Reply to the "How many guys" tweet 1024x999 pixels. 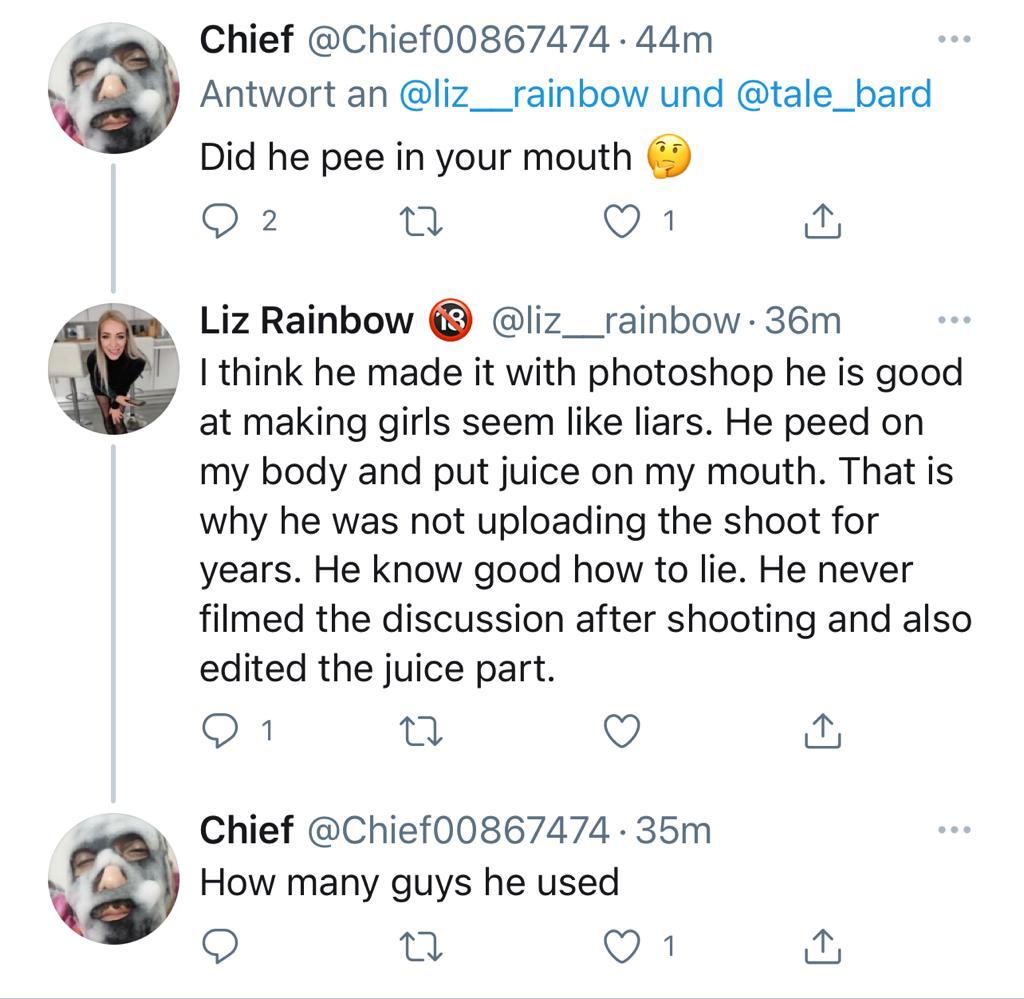(218, 945)
